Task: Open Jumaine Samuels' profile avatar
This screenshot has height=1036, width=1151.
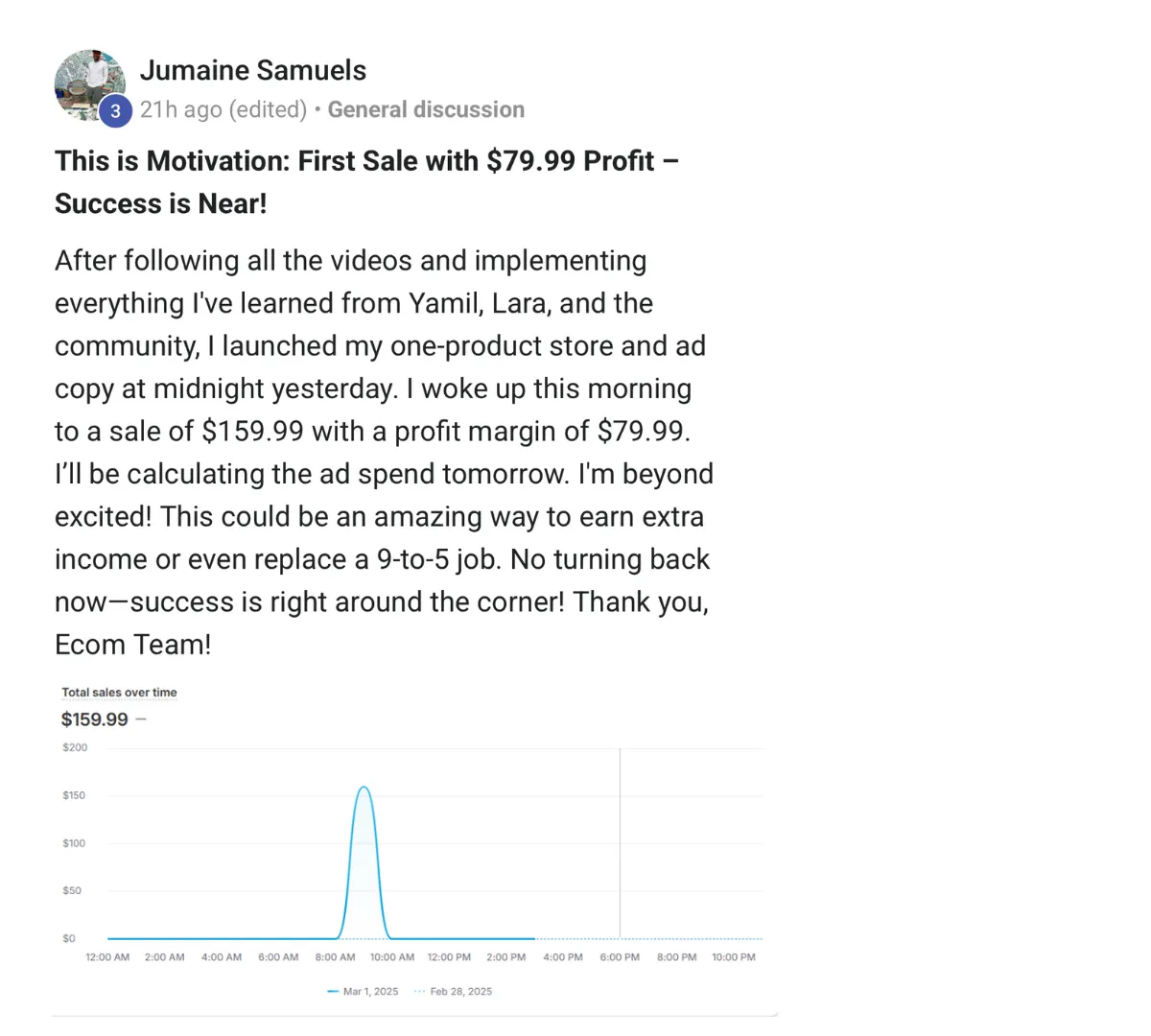Action: pos(90,85)
